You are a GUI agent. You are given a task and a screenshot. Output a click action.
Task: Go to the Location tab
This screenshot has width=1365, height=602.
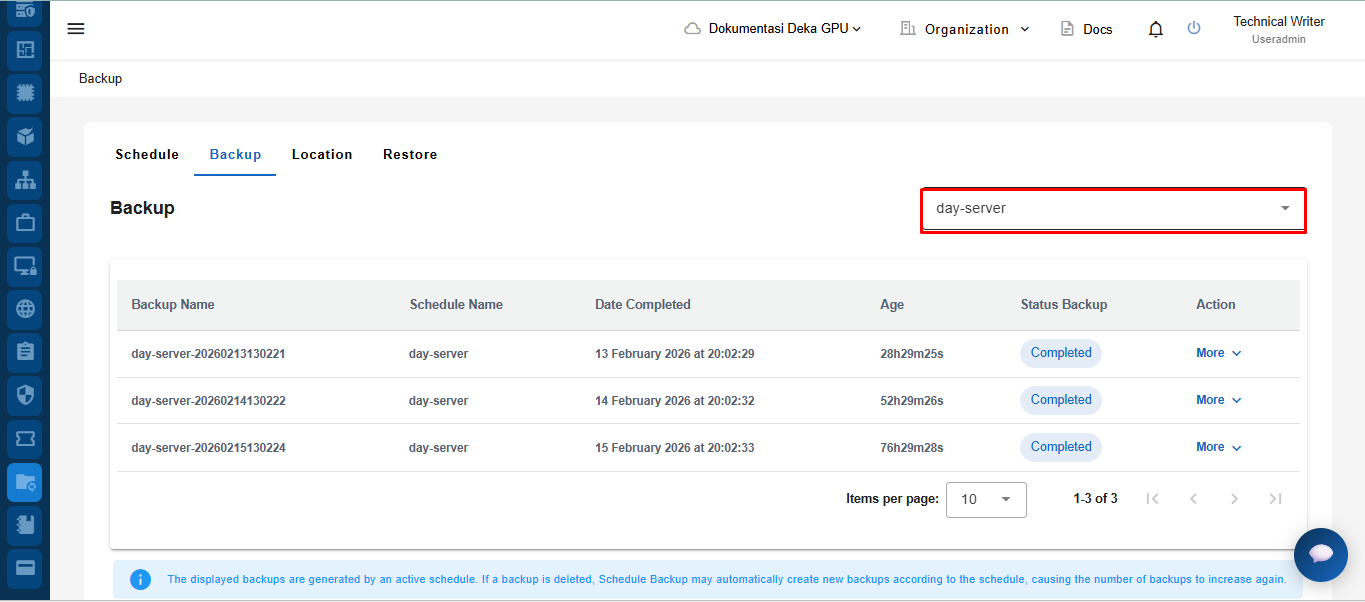pyautogui.click(x=322, y=154)
